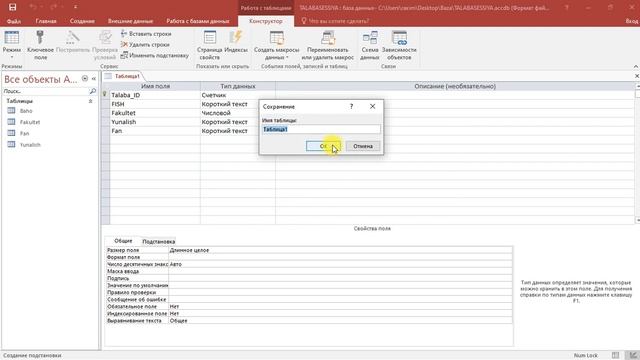Close the Сохранение dialog with X
This screenshot has width=640, height=360.
tap(372, 106)
